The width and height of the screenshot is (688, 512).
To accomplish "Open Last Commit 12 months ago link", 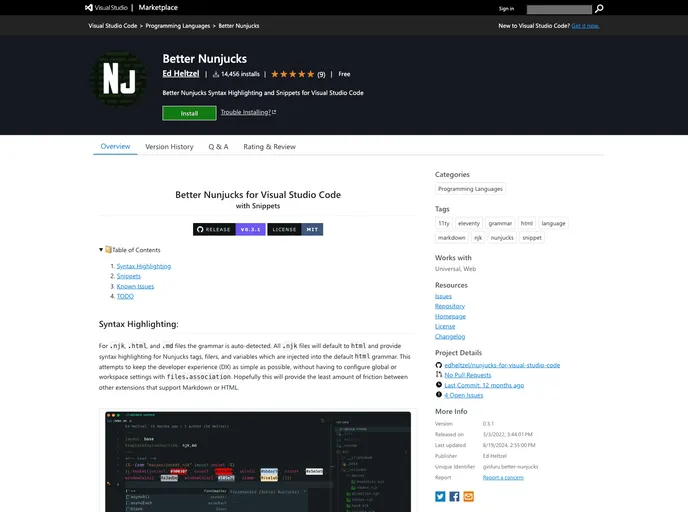I will [x=484, y=385].
